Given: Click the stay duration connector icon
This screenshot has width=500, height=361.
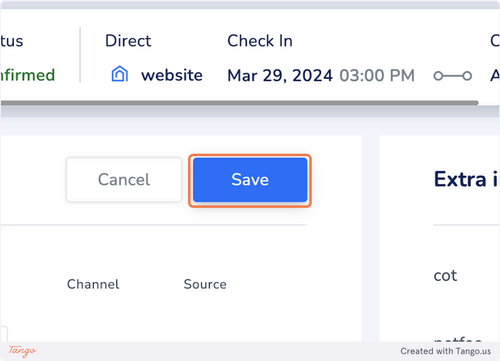Looking at the screenshot, I should 452,76.
